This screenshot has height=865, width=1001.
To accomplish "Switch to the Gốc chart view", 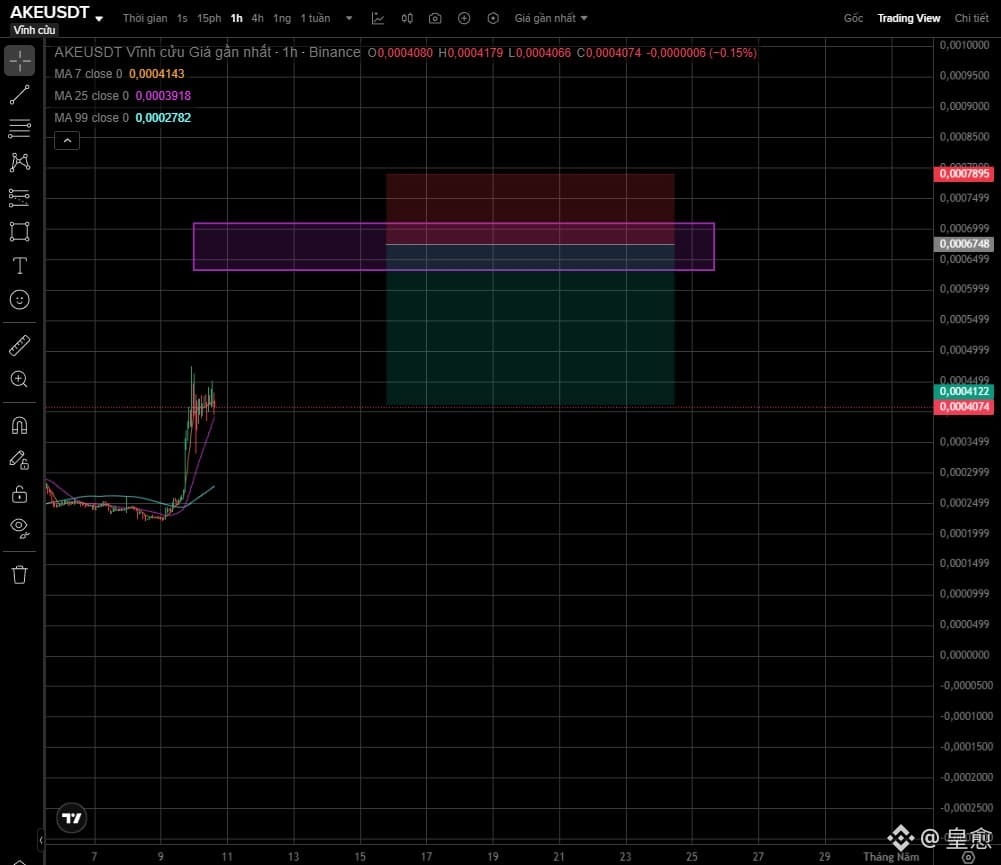I will click(x=853, y=19).
